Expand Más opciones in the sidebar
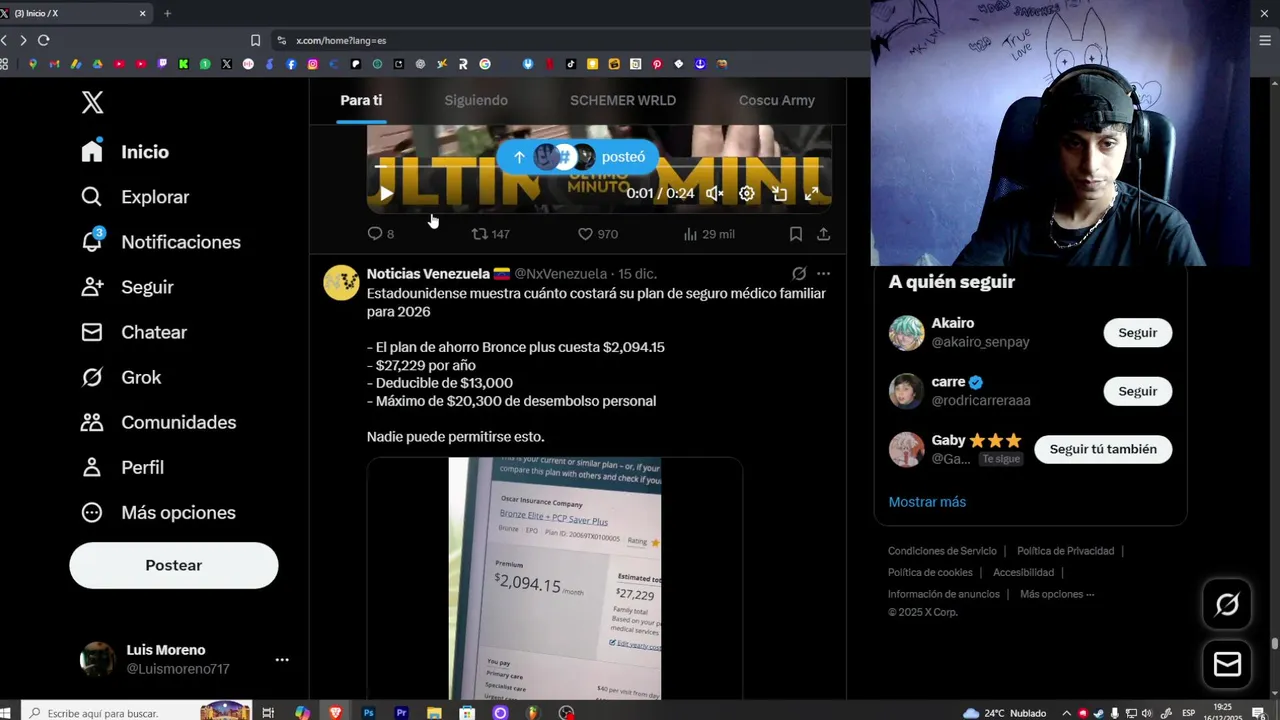Screen dimensions: 1280x720 pyautogui.click(x=160, y=512)
